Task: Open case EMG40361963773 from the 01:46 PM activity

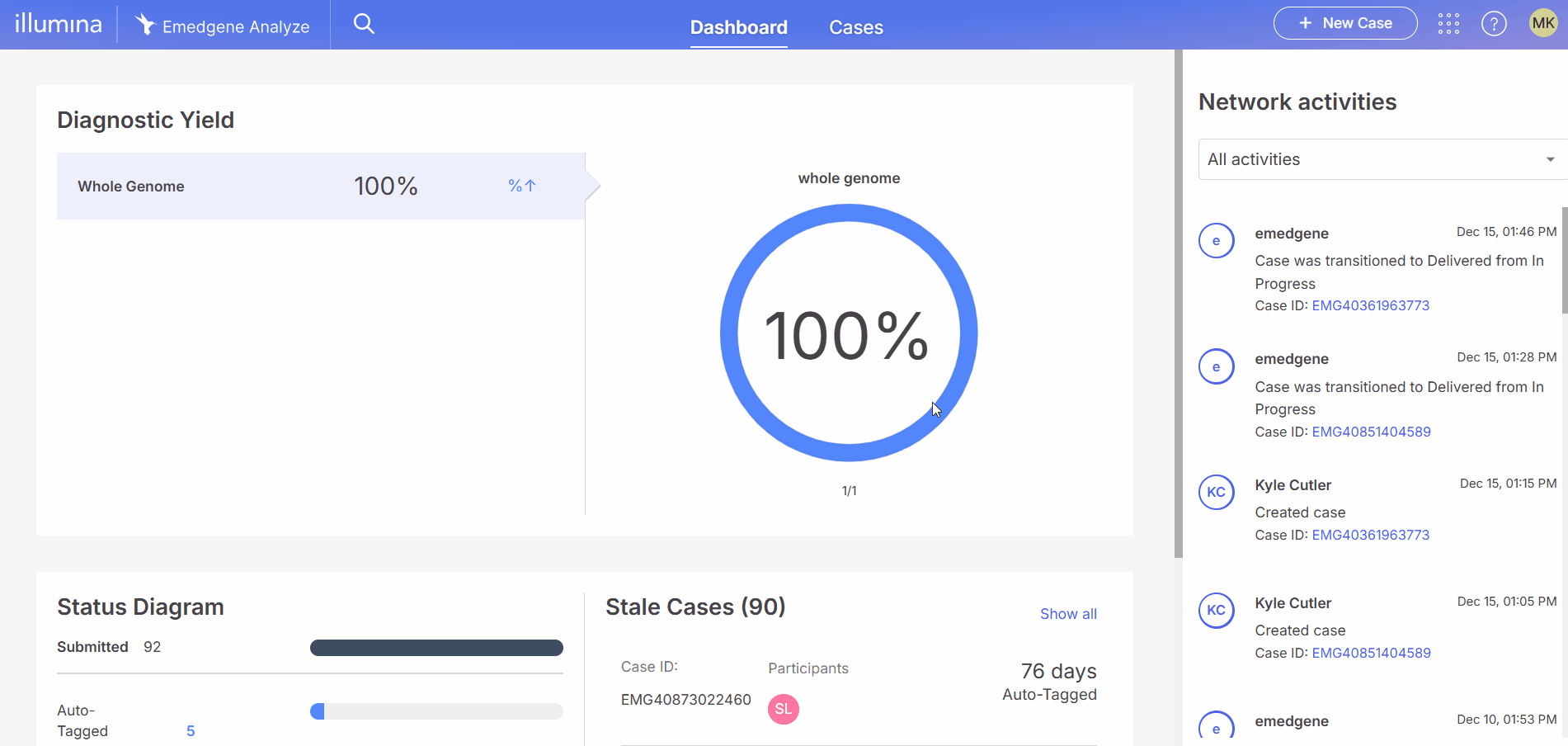Action: (1370, 305)
